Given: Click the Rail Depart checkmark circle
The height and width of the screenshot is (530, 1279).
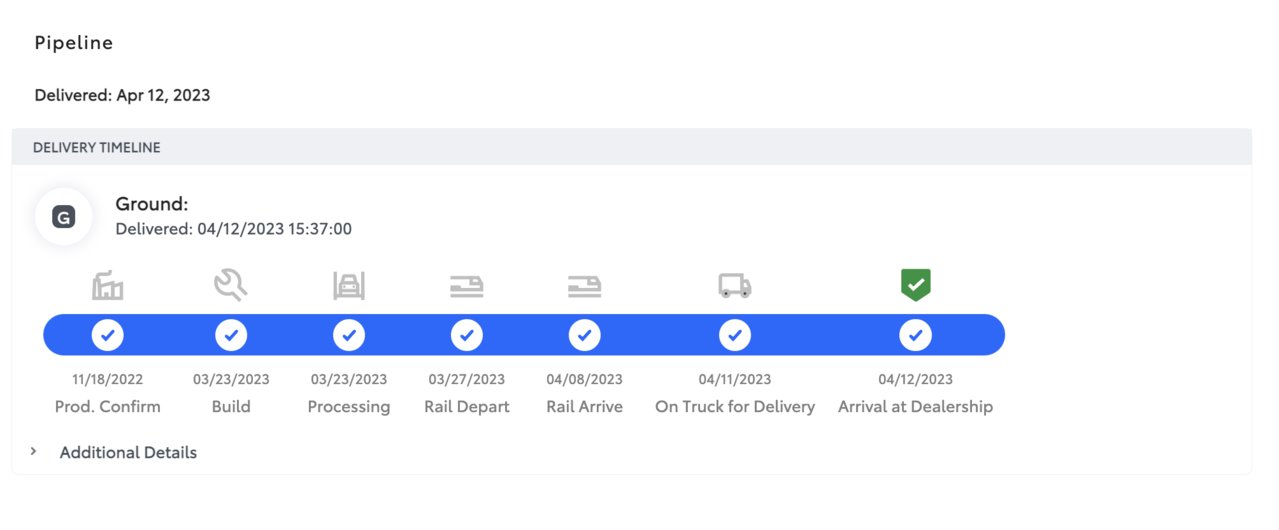Looking at the screenshot, I should [x=467, y=335].
